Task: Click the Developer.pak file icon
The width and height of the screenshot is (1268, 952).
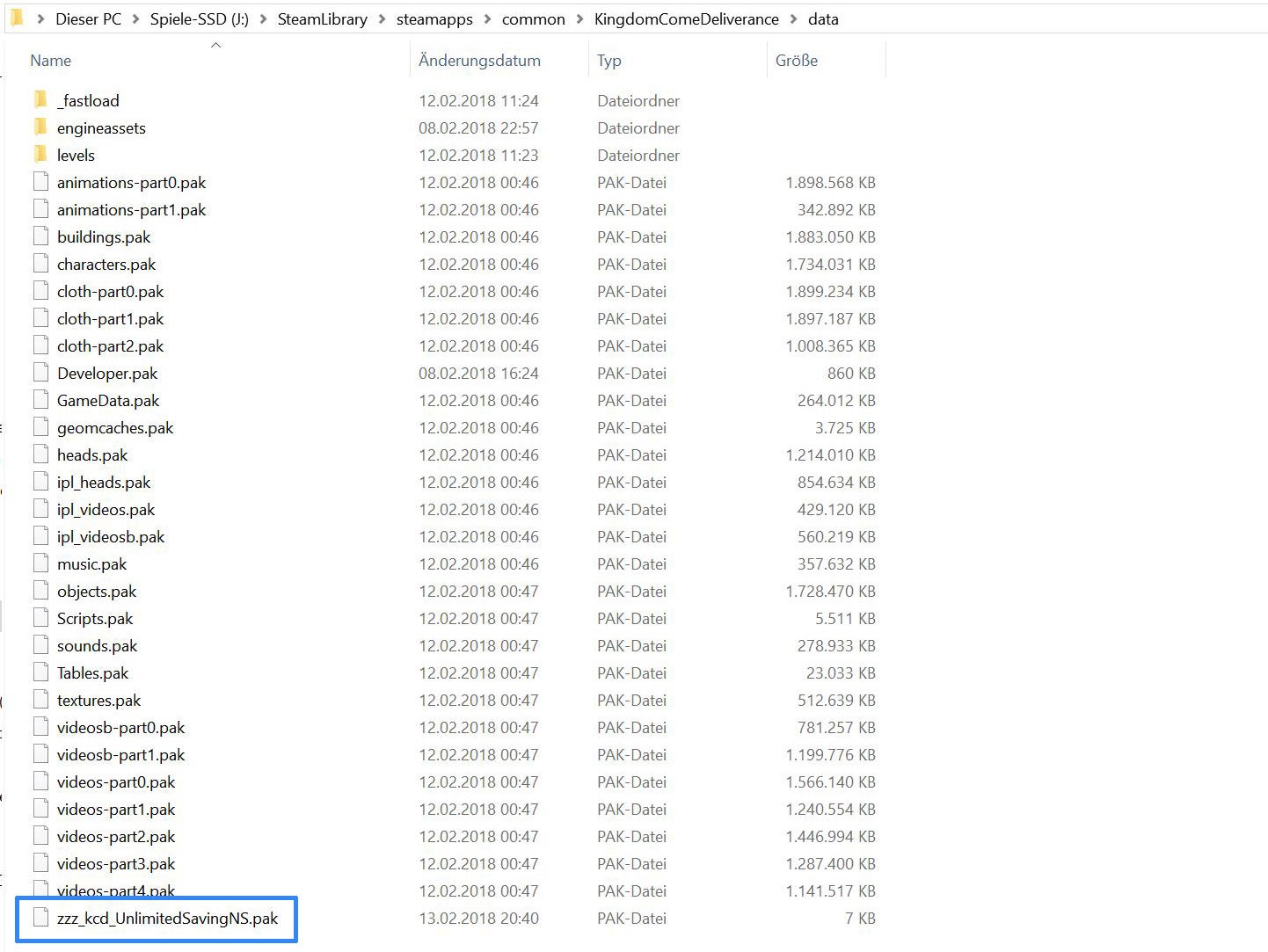Action: pos(40,373)
